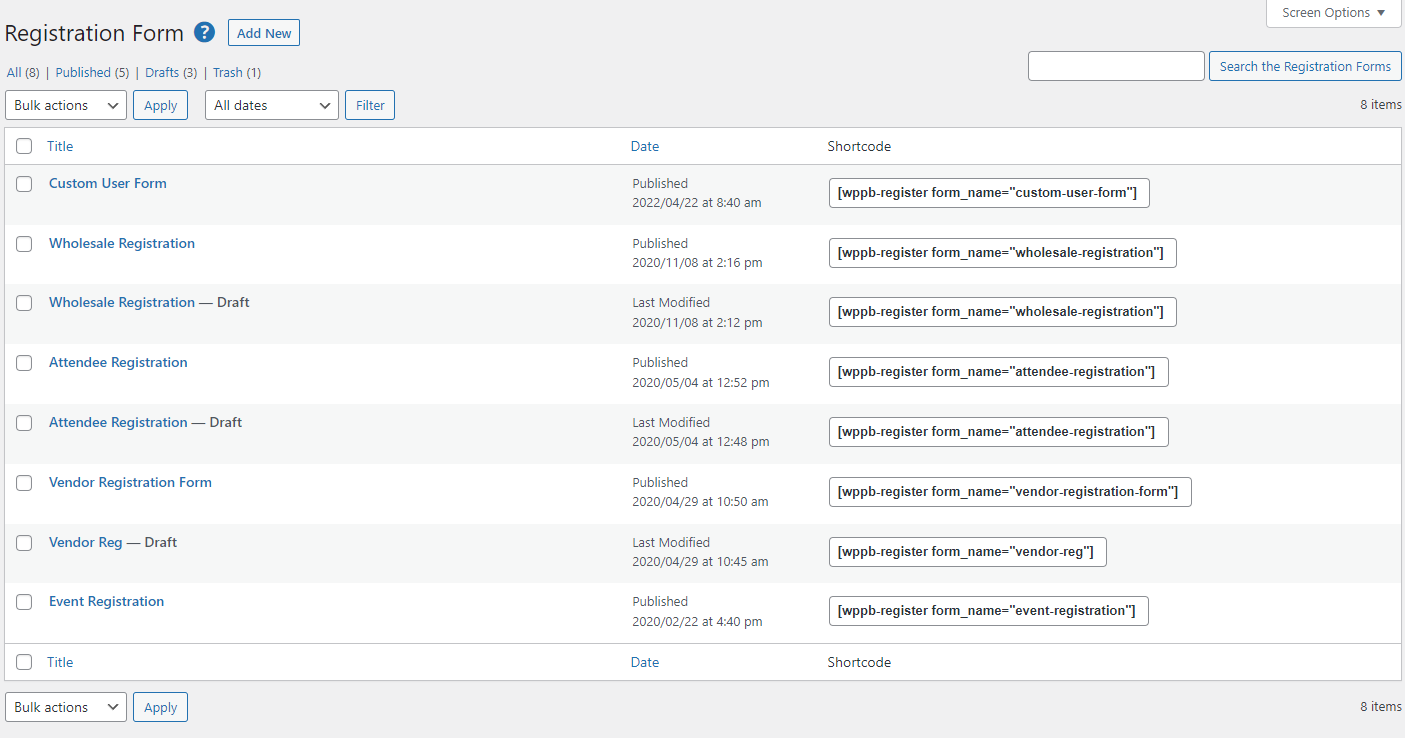Toggle the select-all checkbox in table header

coord(24,147)
